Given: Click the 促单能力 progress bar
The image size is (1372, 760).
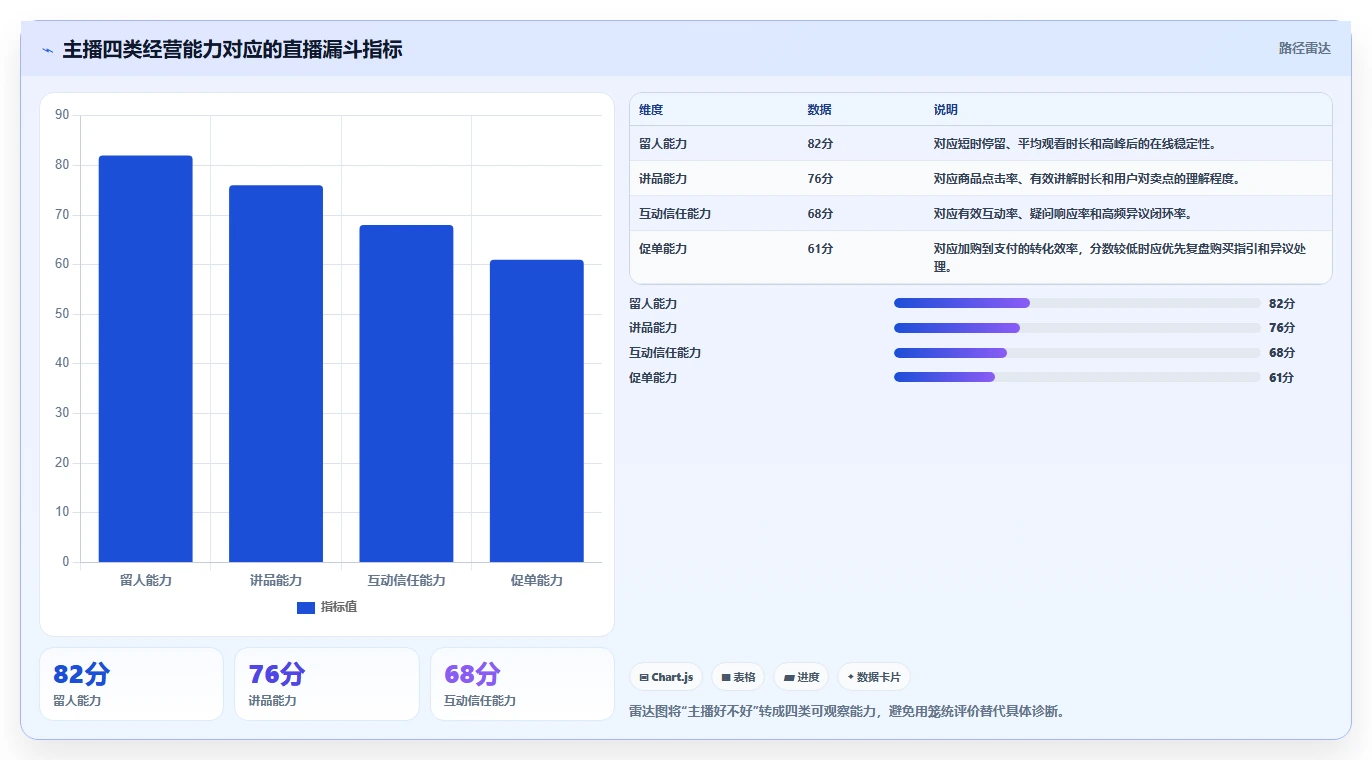Looking at the screenshot, I should [1077, 377].
